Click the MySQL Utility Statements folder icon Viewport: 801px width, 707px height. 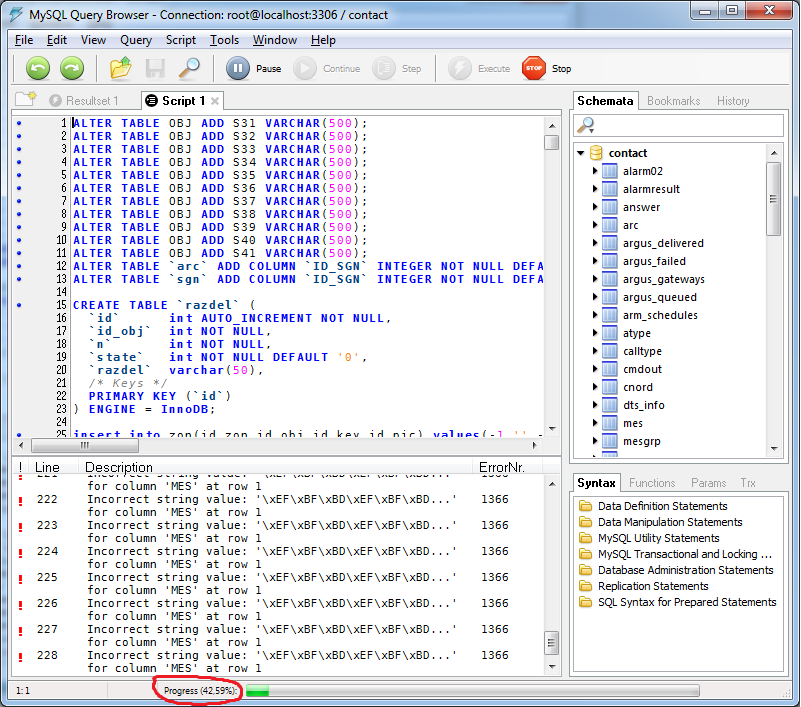[x=585, y=538]
